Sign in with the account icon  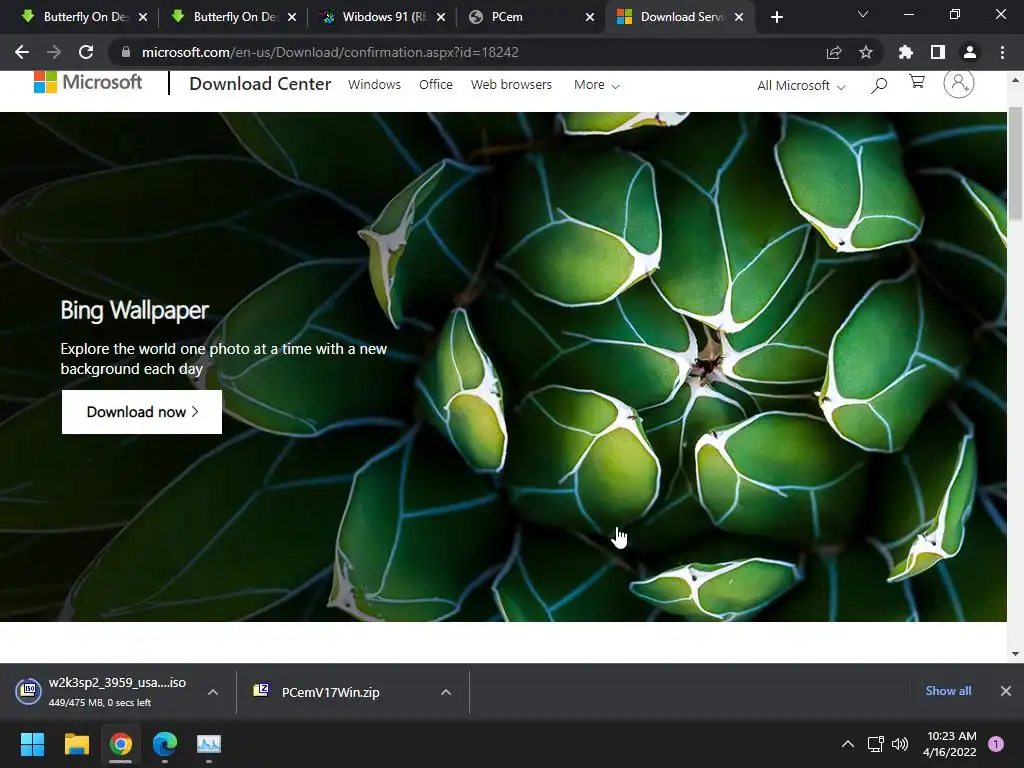[959, 84]
